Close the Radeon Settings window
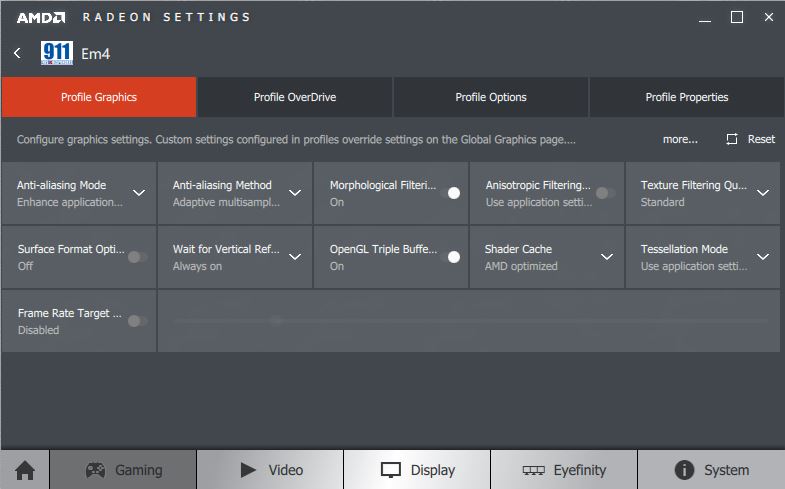The width and height of the screenshot is (785, 489). 769,17
